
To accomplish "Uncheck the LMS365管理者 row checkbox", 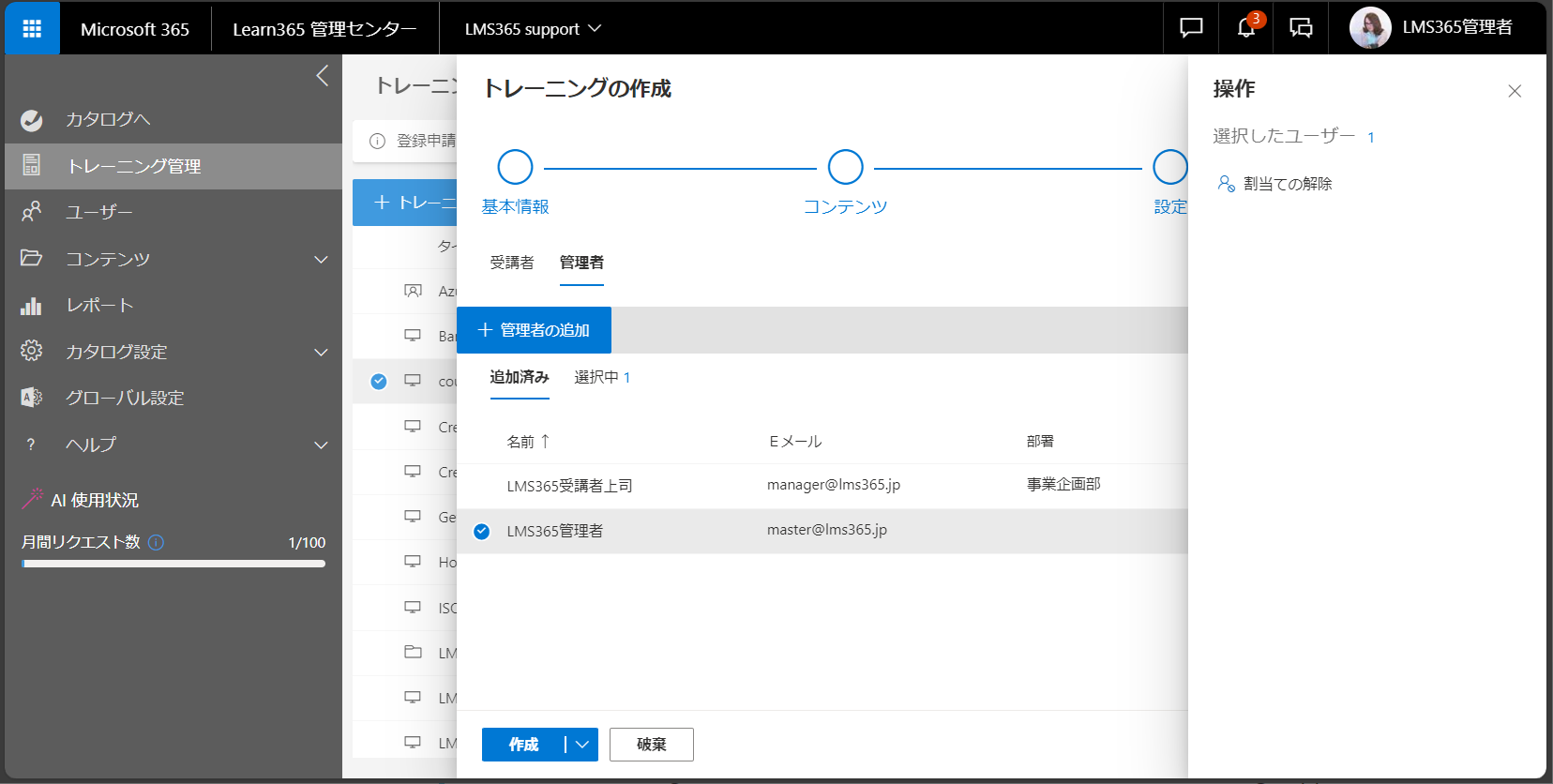I will 482,532.
